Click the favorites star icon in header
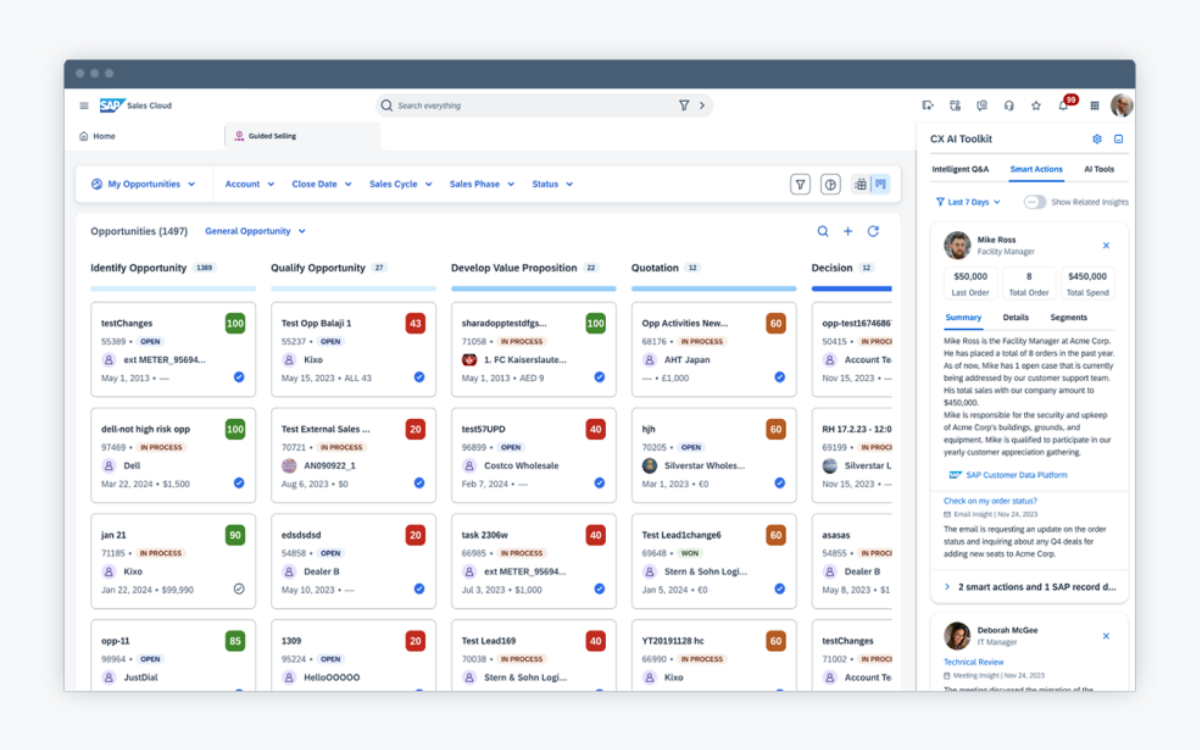This screenshot has height=750, width=1200. [x=1036, y=106]
